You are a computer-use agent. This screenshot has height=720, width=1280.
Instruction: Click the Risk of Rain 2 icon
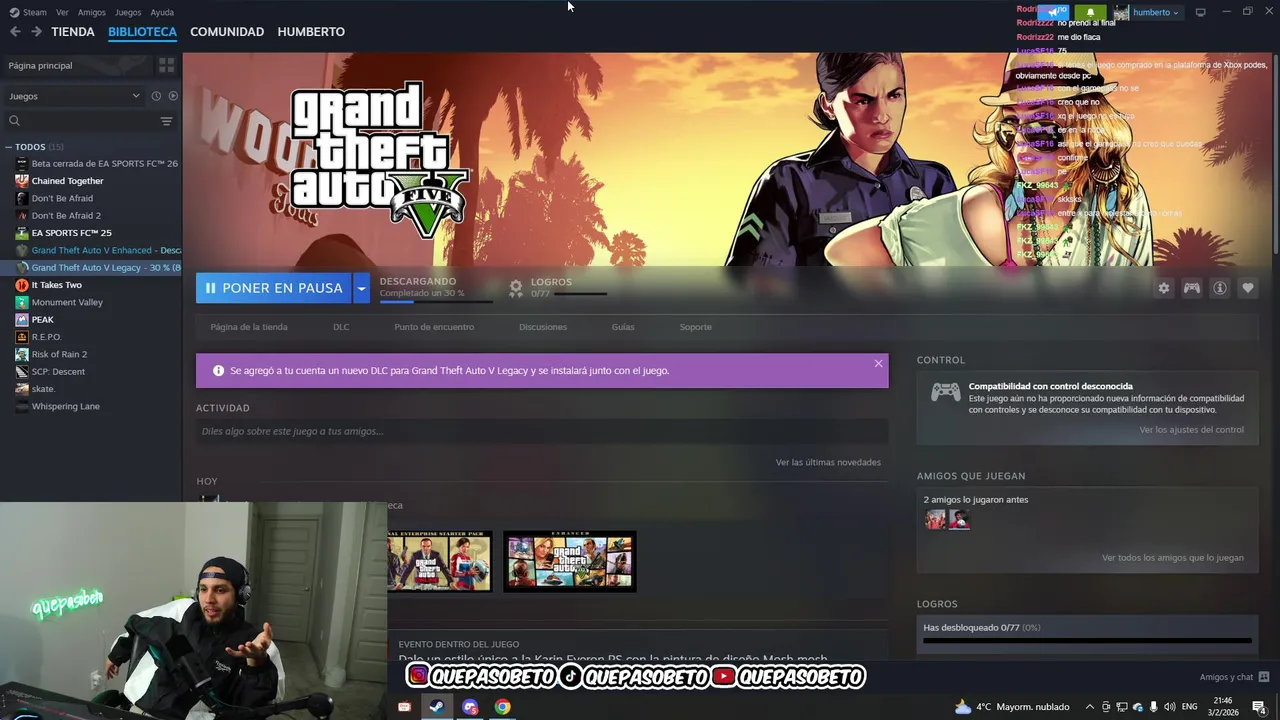pyautogui.click(x=22, y=354)
